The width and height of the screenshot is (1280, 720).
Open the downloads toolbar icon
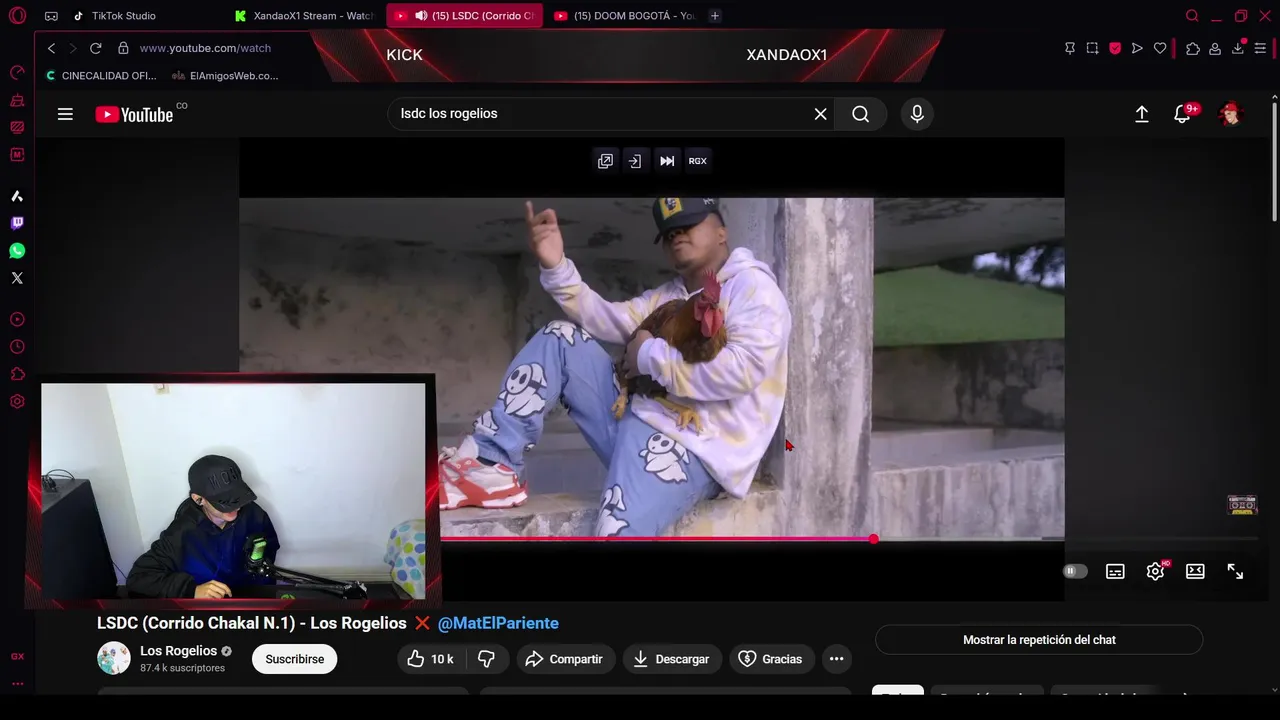tap(1238, 47)
